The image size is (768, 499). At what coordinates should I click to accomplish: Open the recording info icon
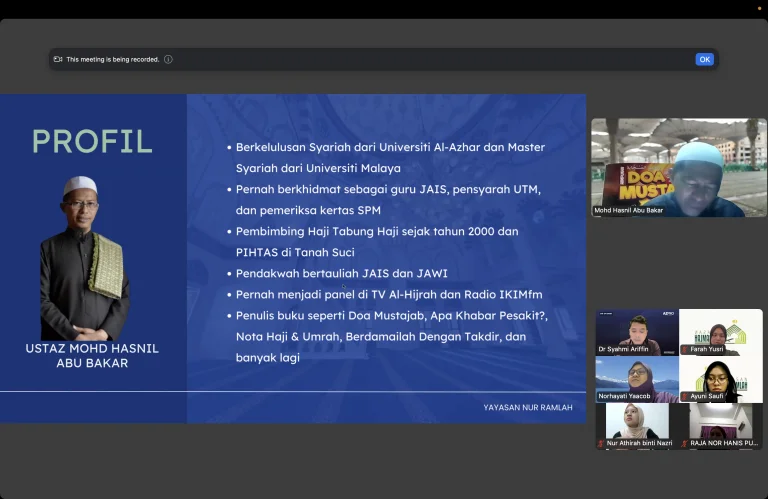(x=168, y=59)
